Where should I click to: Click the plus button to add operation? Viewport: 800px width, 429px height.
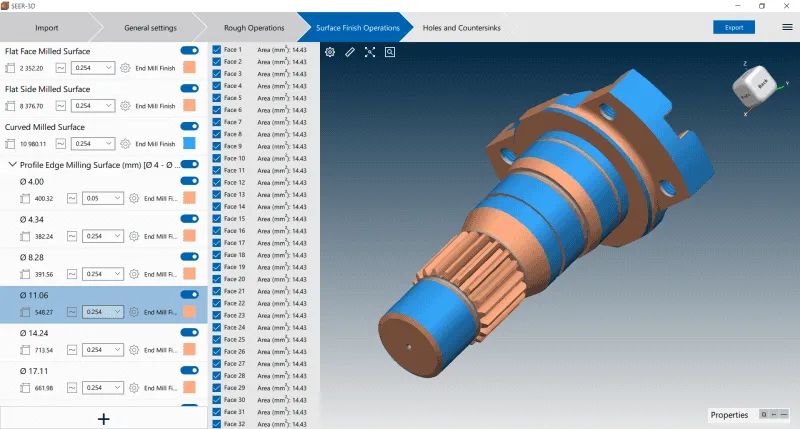coord(103,418)
